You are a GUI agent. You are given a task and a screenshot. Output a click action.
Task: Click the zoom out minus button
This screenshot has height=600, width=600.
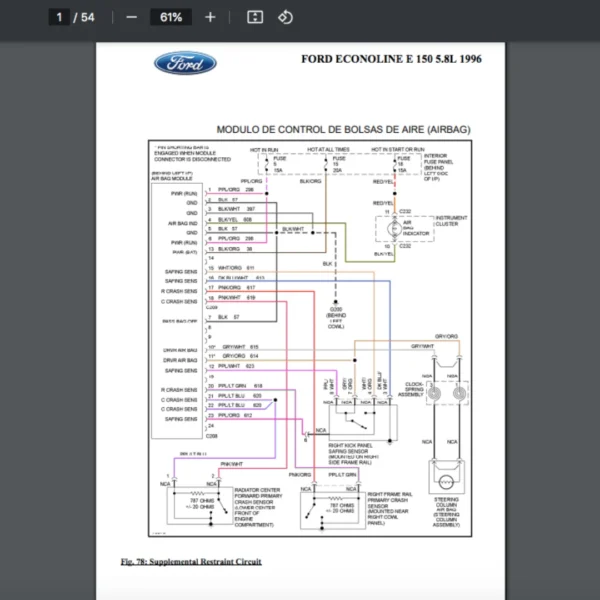(132, 17)
